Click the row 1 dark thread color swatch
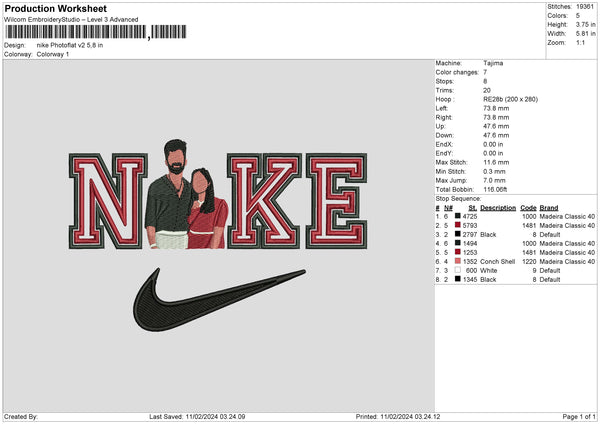Viewport: 600px width, 424px height. pyautogui.click(x=458, y=216)
